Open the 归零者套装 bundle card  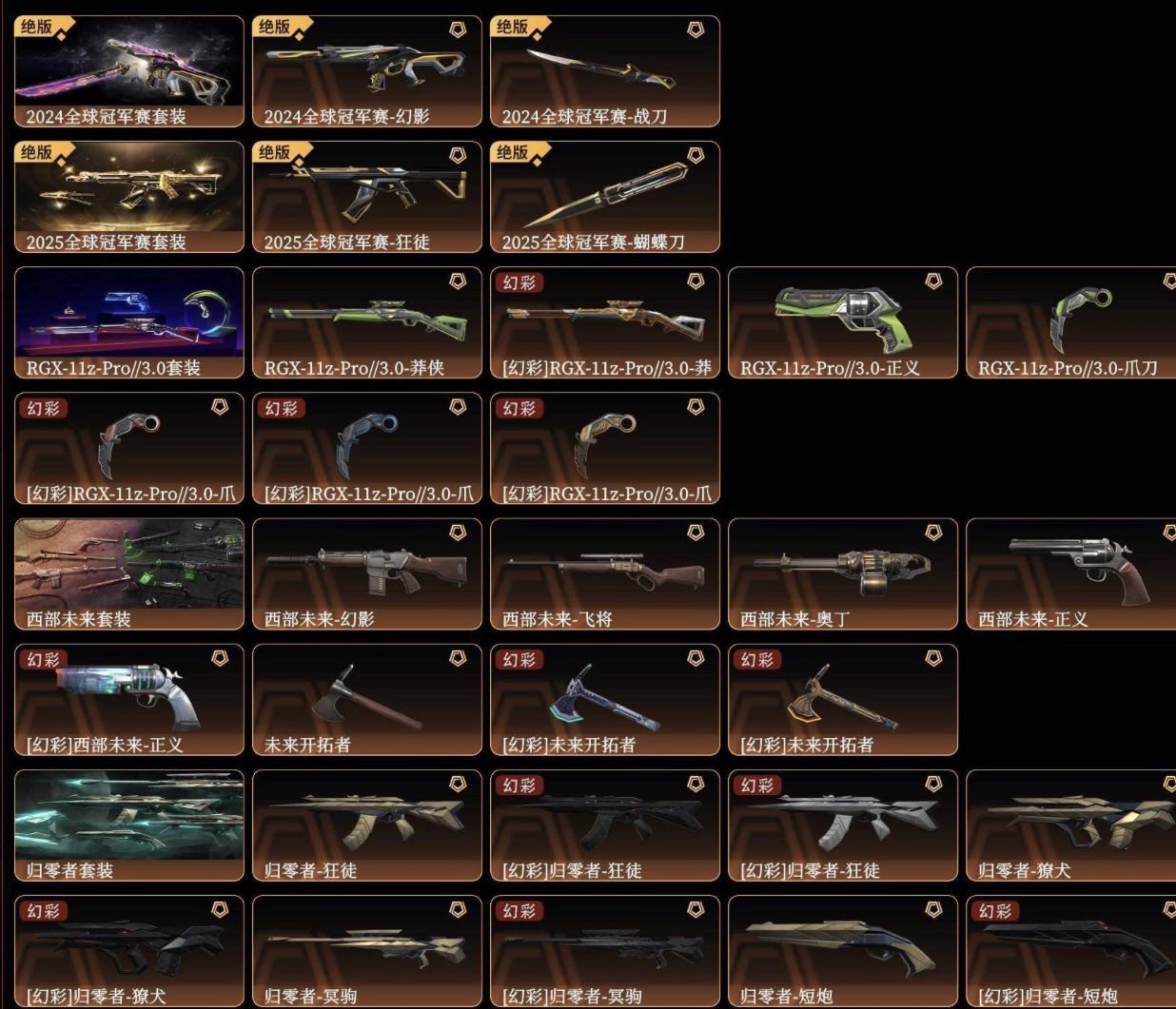(129, 825)
